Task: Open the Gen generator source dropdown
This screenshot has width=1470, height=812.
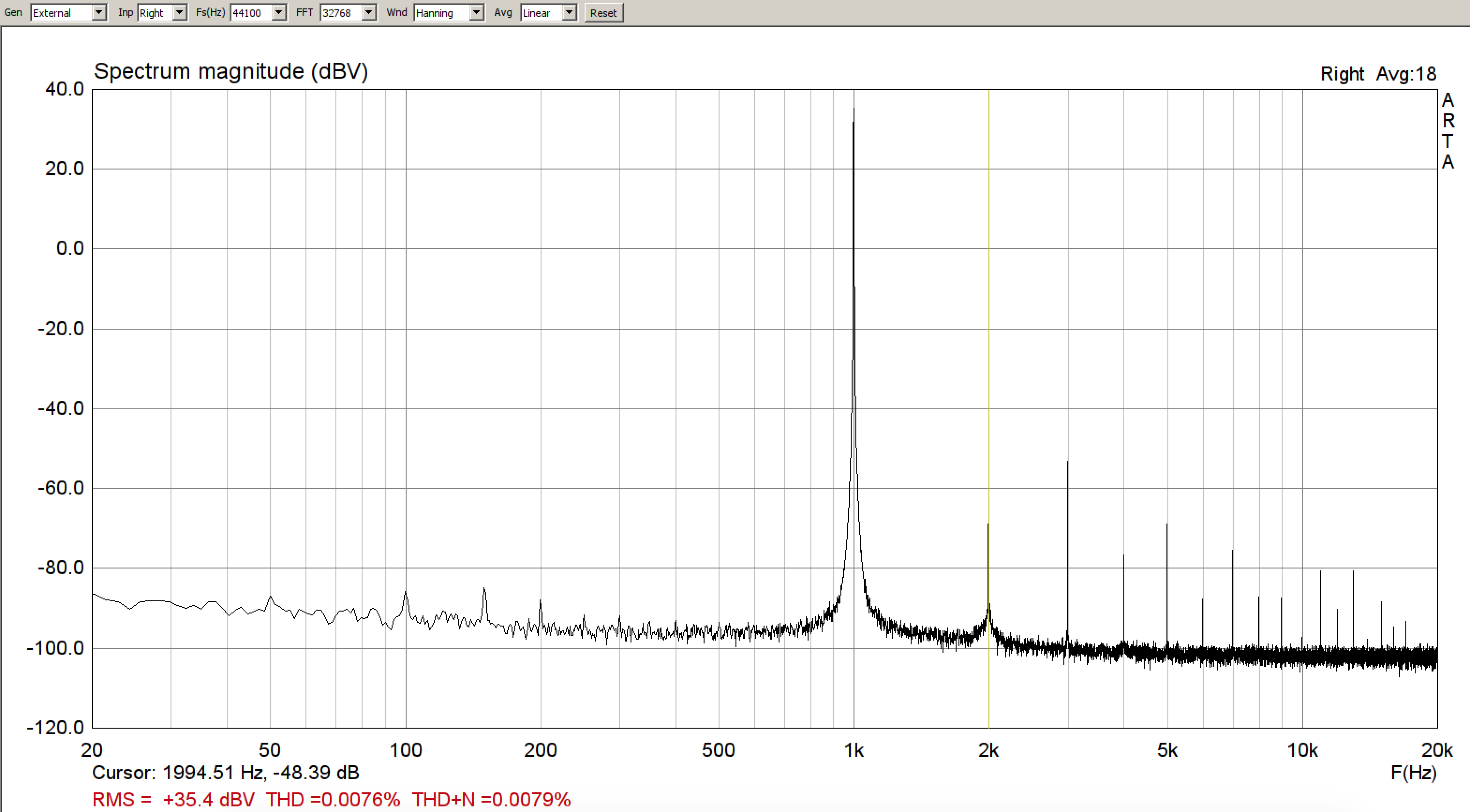Action: click(x=99, y=13)
